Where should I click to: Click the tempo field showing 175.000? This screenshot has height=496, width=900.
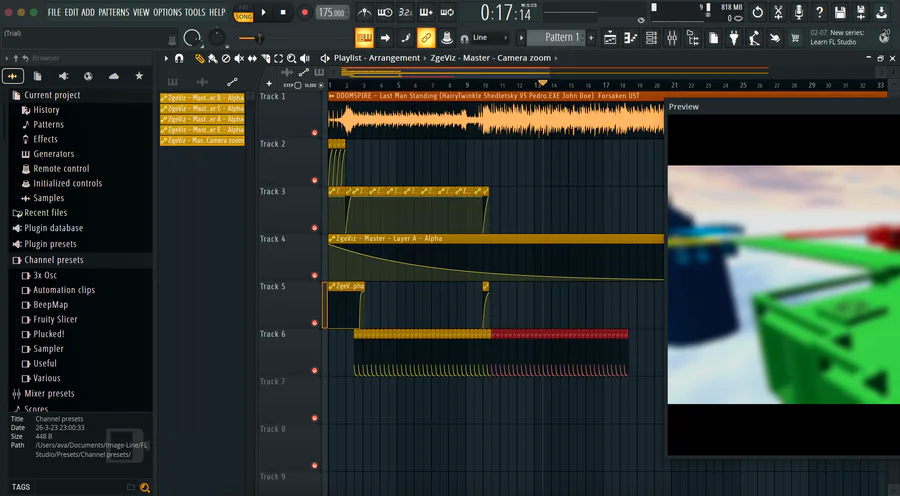331,12
